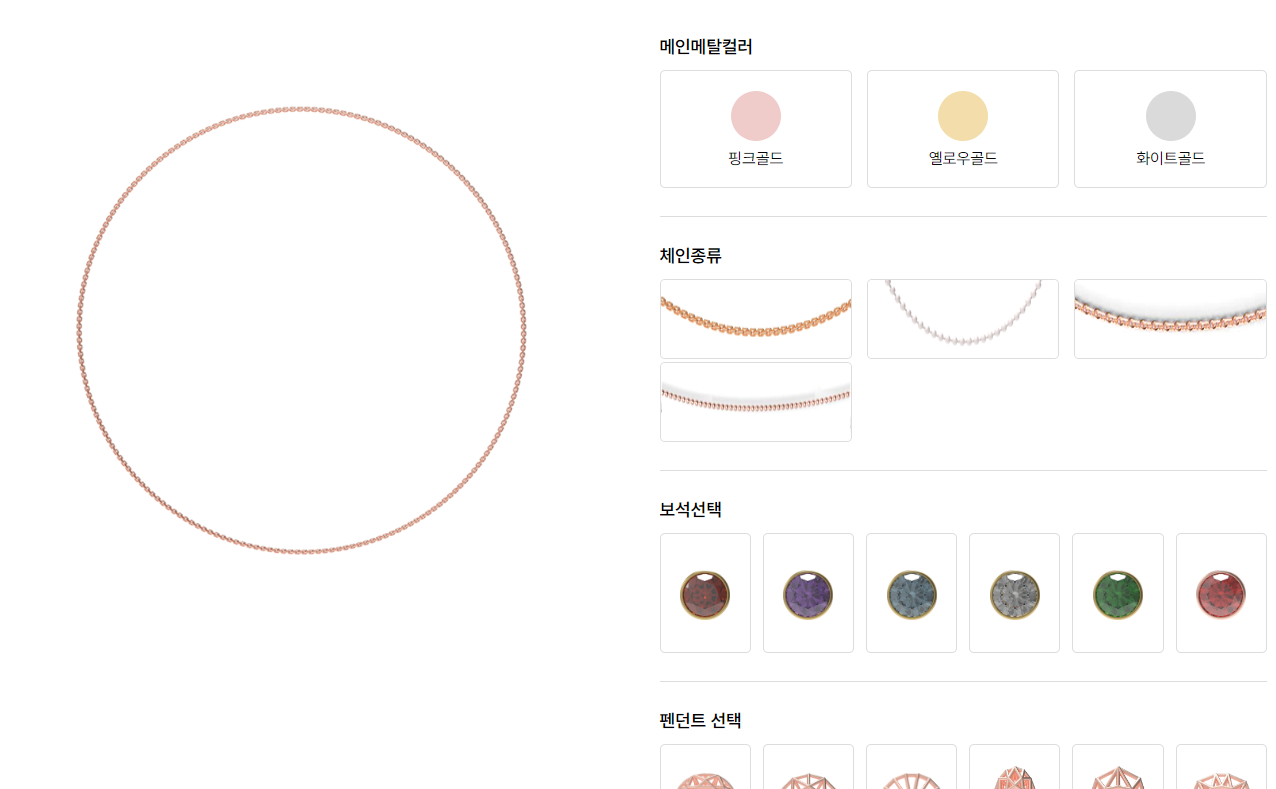Select the rose gold tennis chain with stones
This screenshot has height=789, width=1276.
[x=1170, y=319]
